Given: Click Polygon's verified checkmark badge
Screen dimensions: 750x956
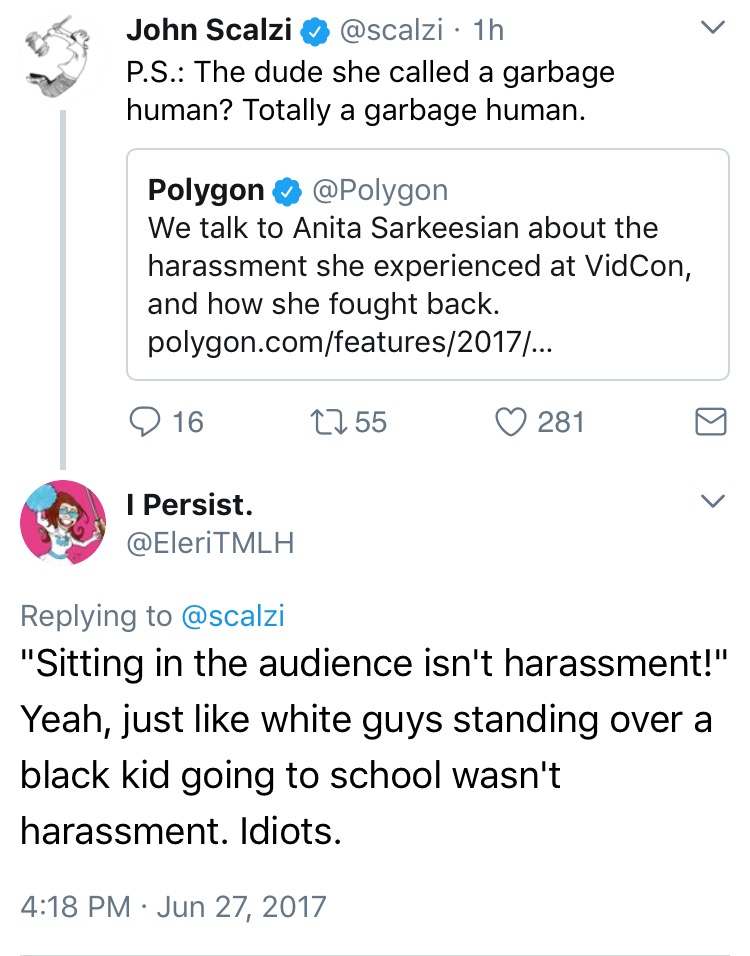Looking at the screenshot, I should click(287, 191).
